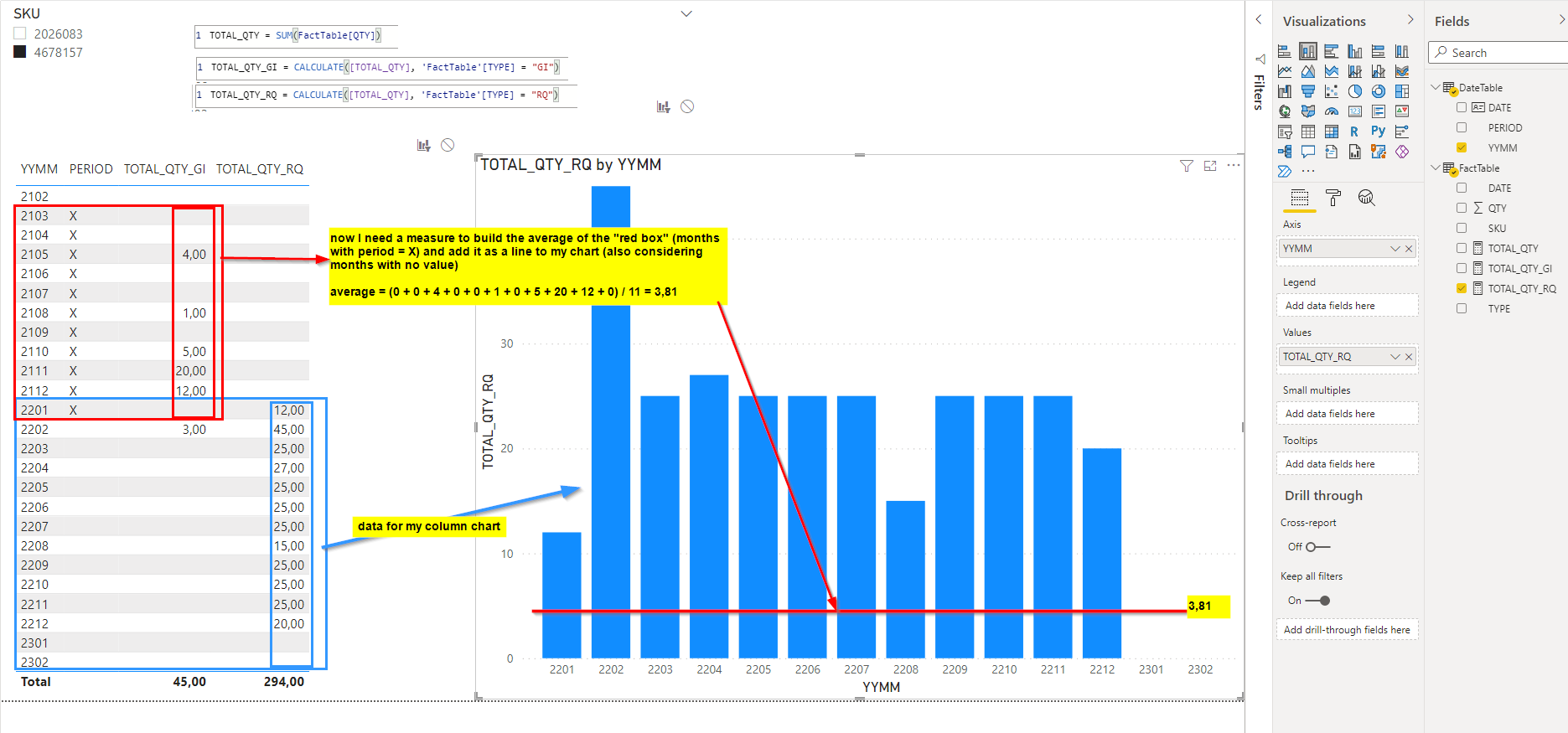
Task: Switch off the Keep all filters toggle
Action: click(1318, 601)
